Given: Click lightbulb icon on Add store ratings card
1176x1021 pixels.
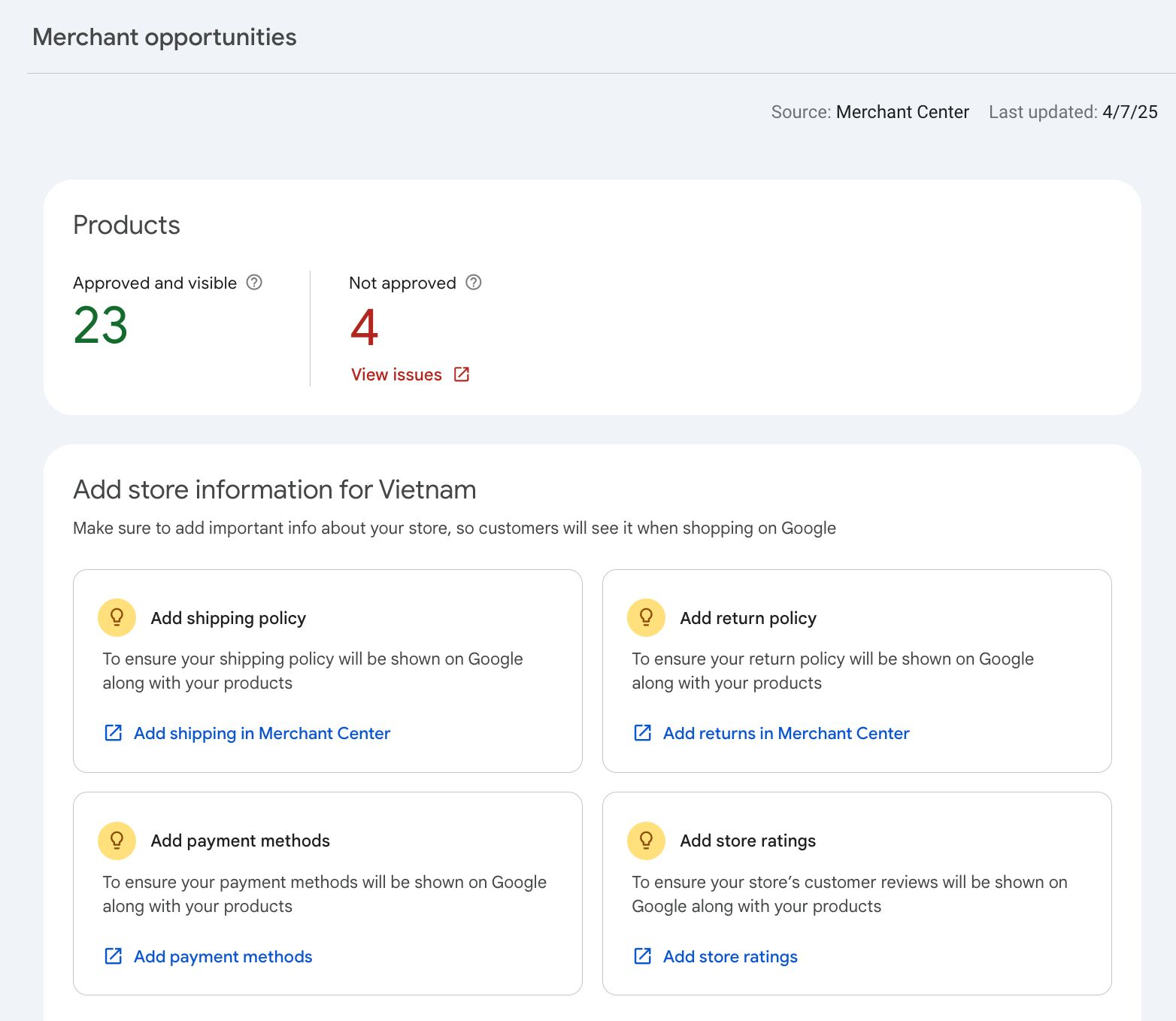Looking at the screenshot, I should point(645,840).
